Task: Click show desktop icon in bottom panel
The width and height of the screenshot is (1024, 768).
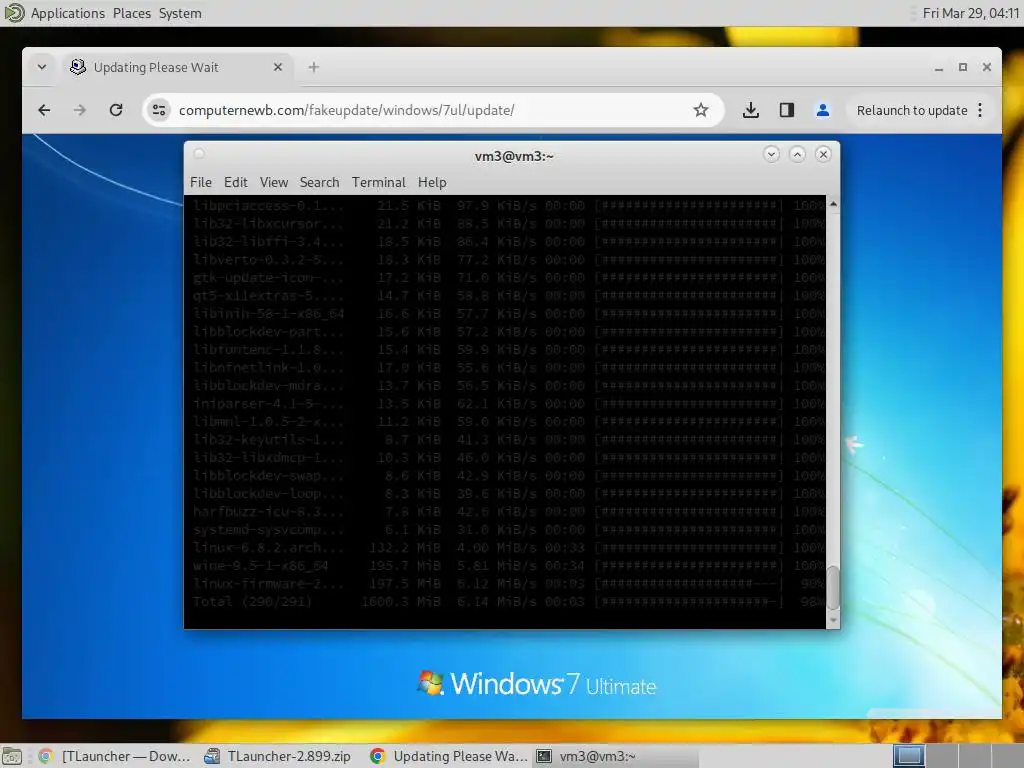Action: (x=12, y=756)
